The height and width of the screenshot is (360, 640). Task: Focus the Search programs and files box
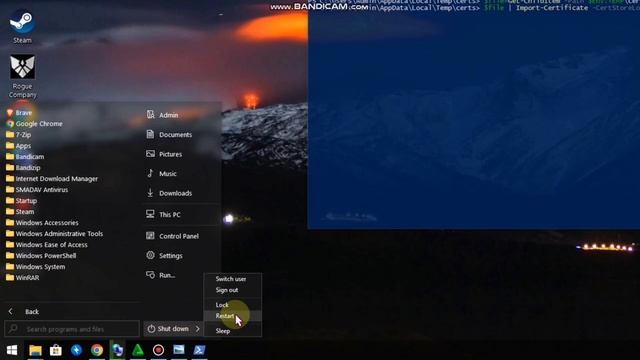pos(72,329)
